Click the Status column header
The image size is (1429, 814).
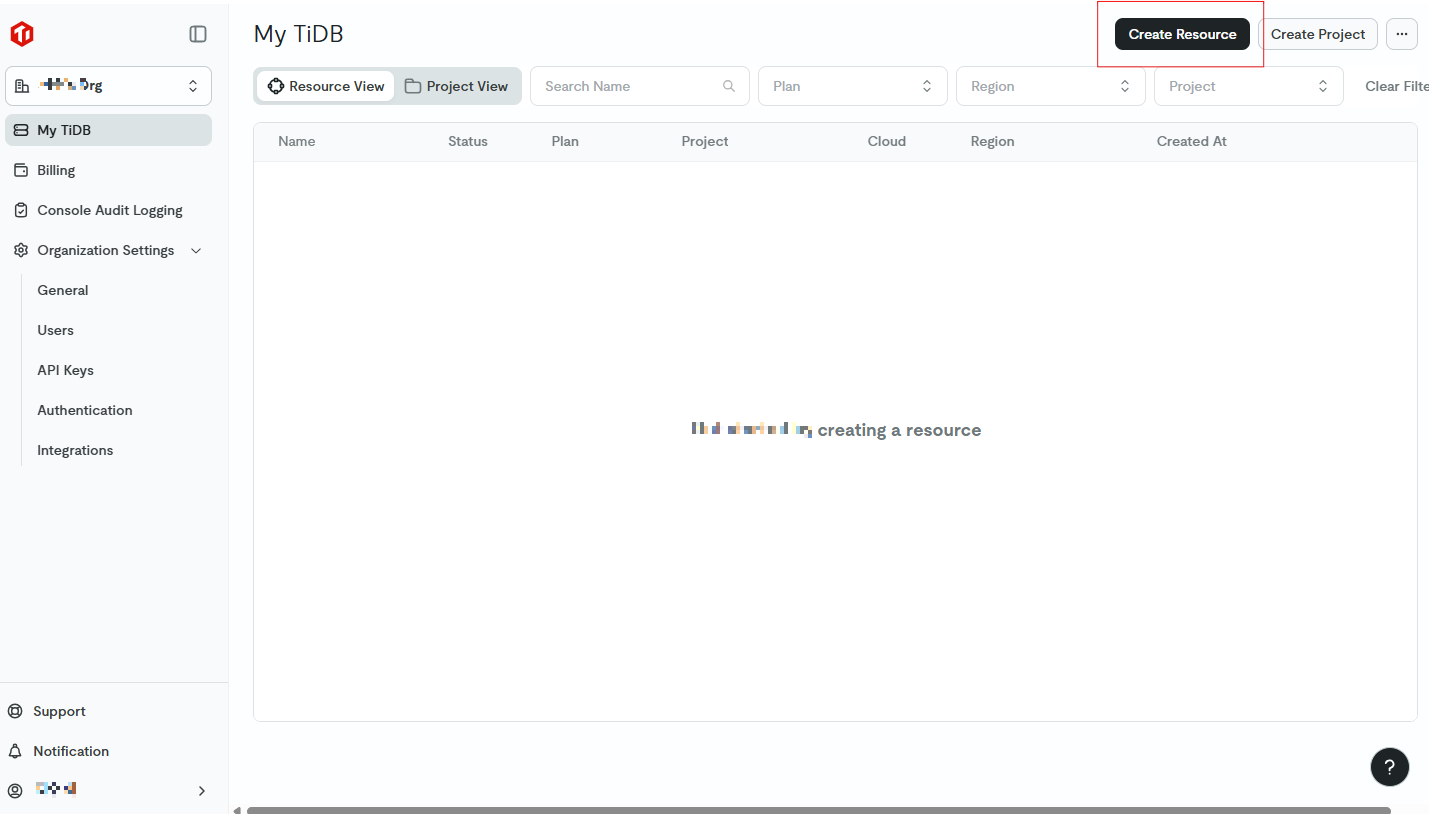pos(468,142)
